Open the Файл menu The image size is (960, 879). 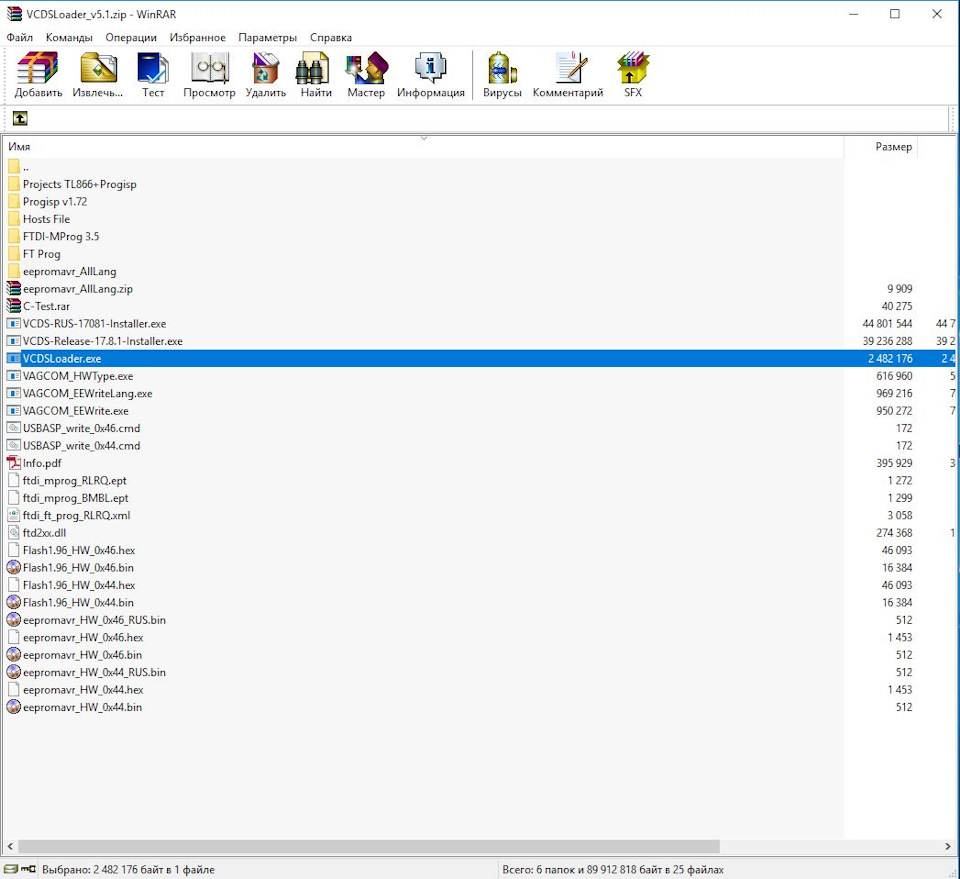(20, 37)
